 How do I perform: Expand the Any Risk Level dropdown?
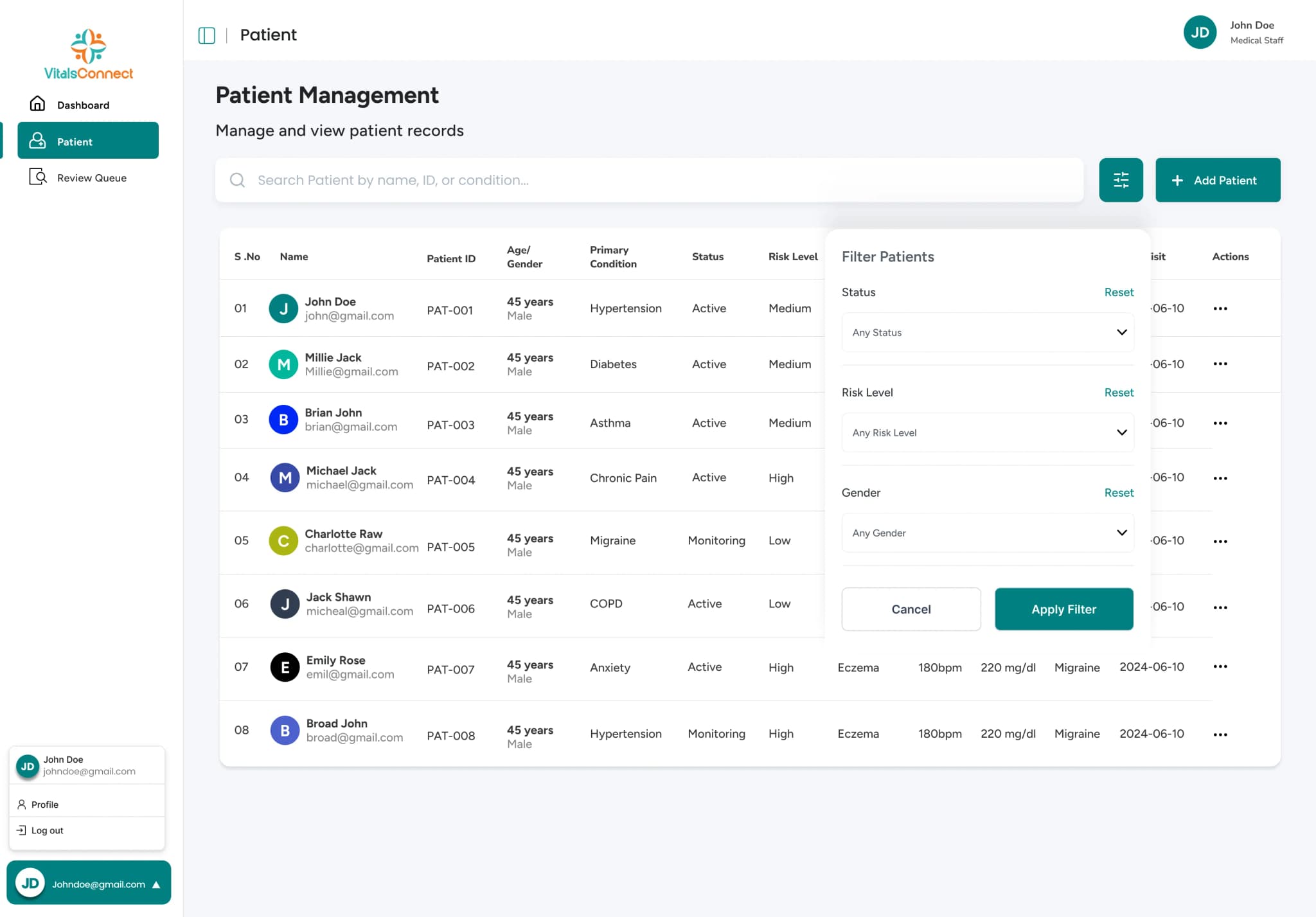tap(988, 432)
